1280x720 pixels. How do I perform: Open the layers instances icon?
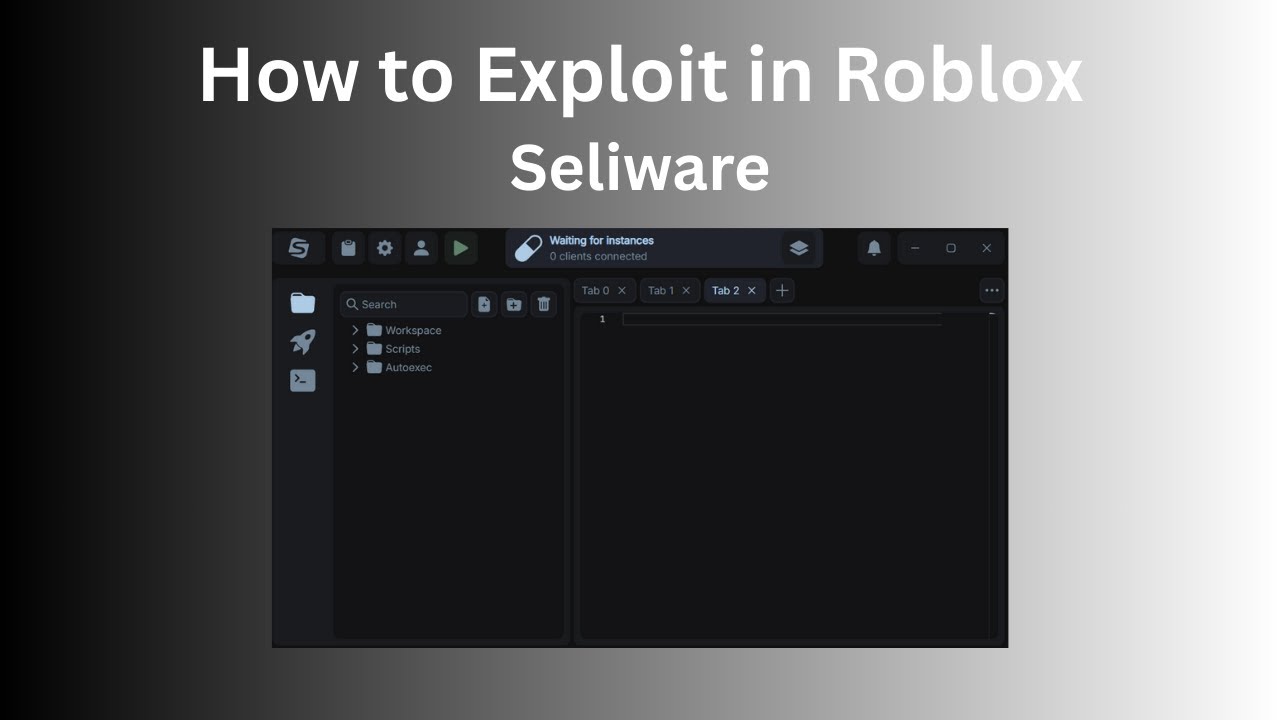pyautogui.click(x=798, y=248)
